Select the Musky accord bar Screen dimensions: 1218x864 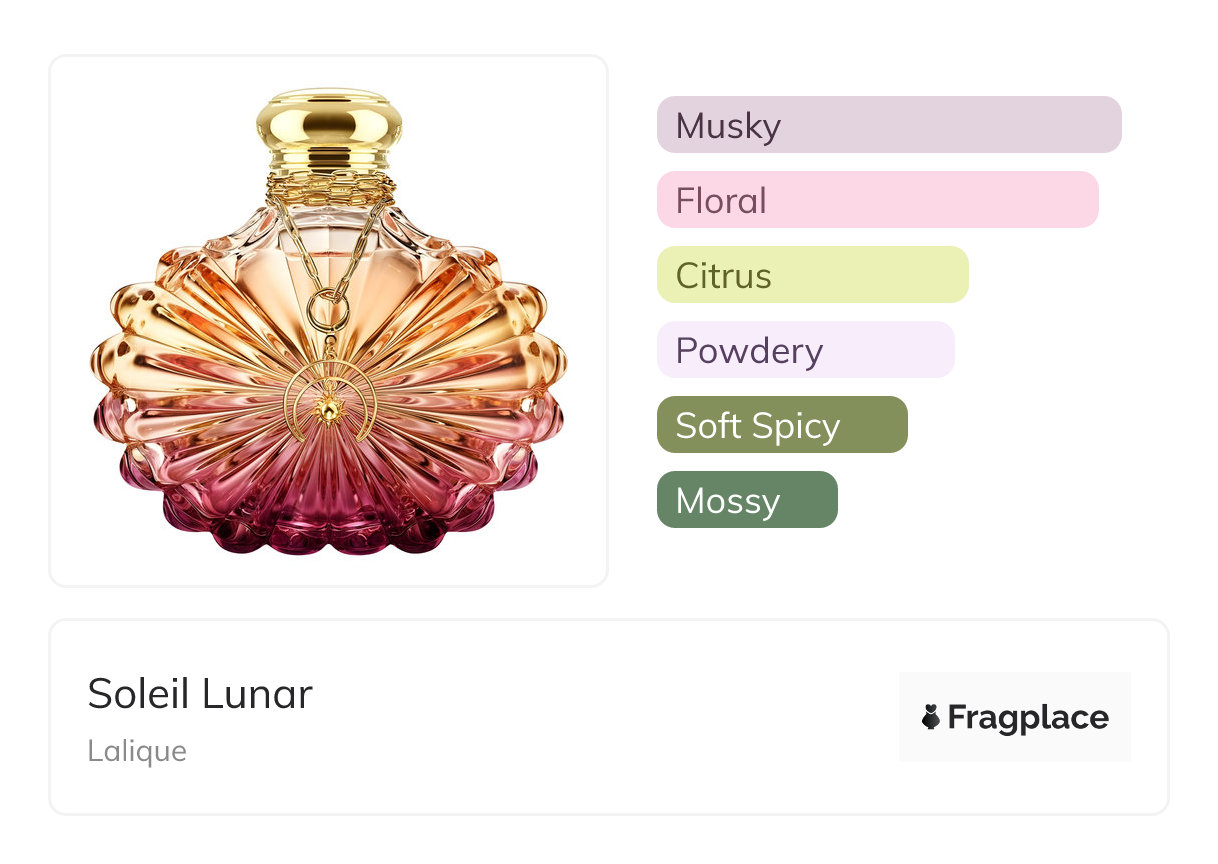point(888,125)
